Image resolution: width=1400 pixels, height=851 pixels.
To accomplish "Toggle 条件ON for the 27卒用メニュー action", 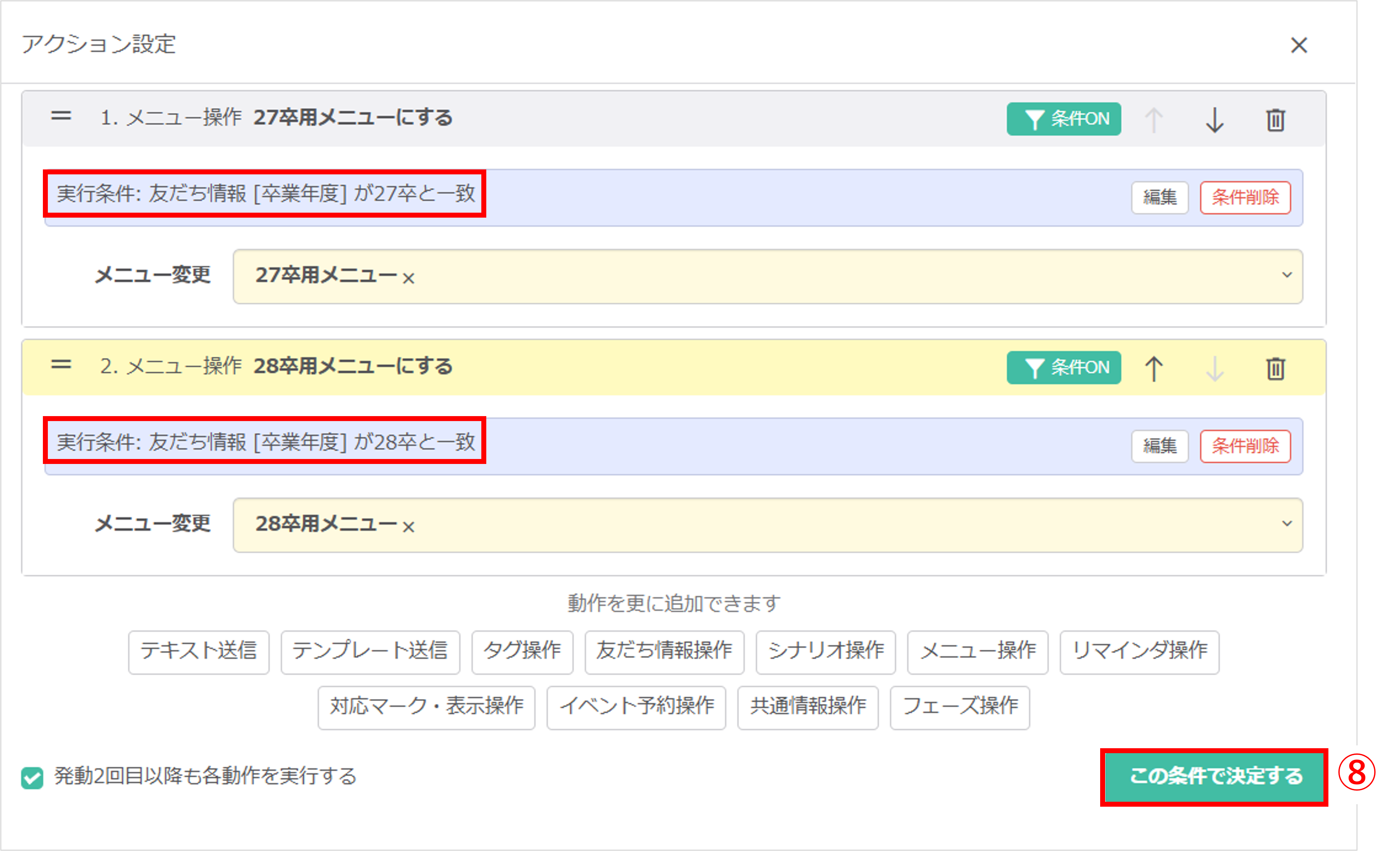I will 1064,119.
